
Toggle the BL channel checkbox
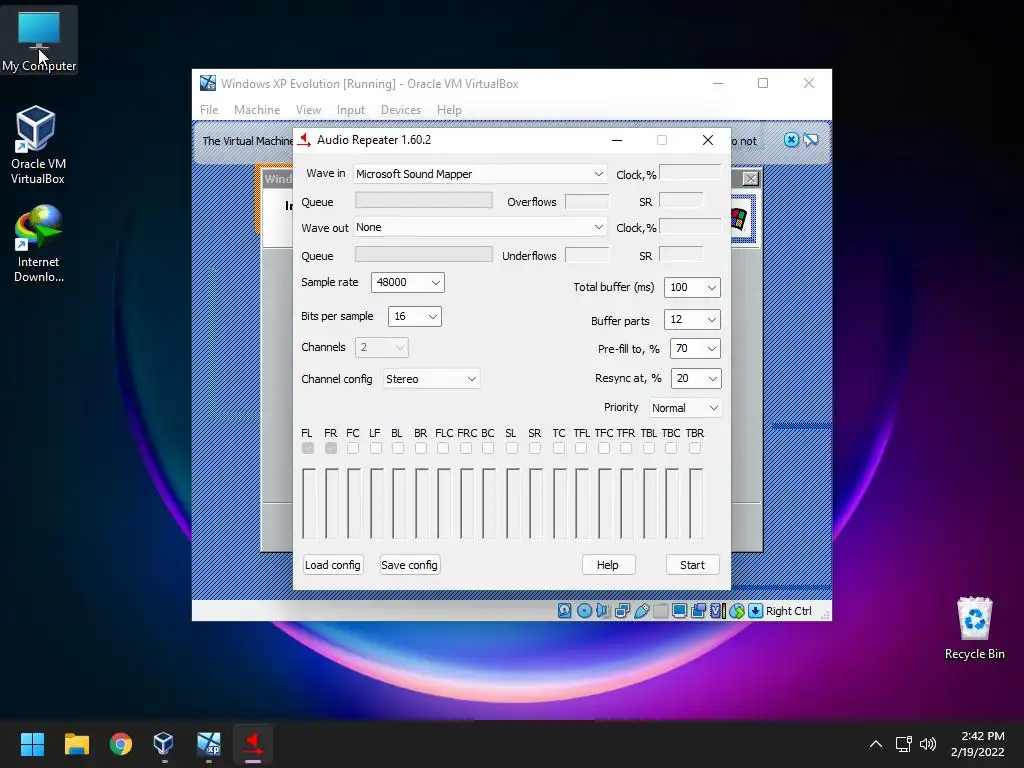[x=398, y=448]
